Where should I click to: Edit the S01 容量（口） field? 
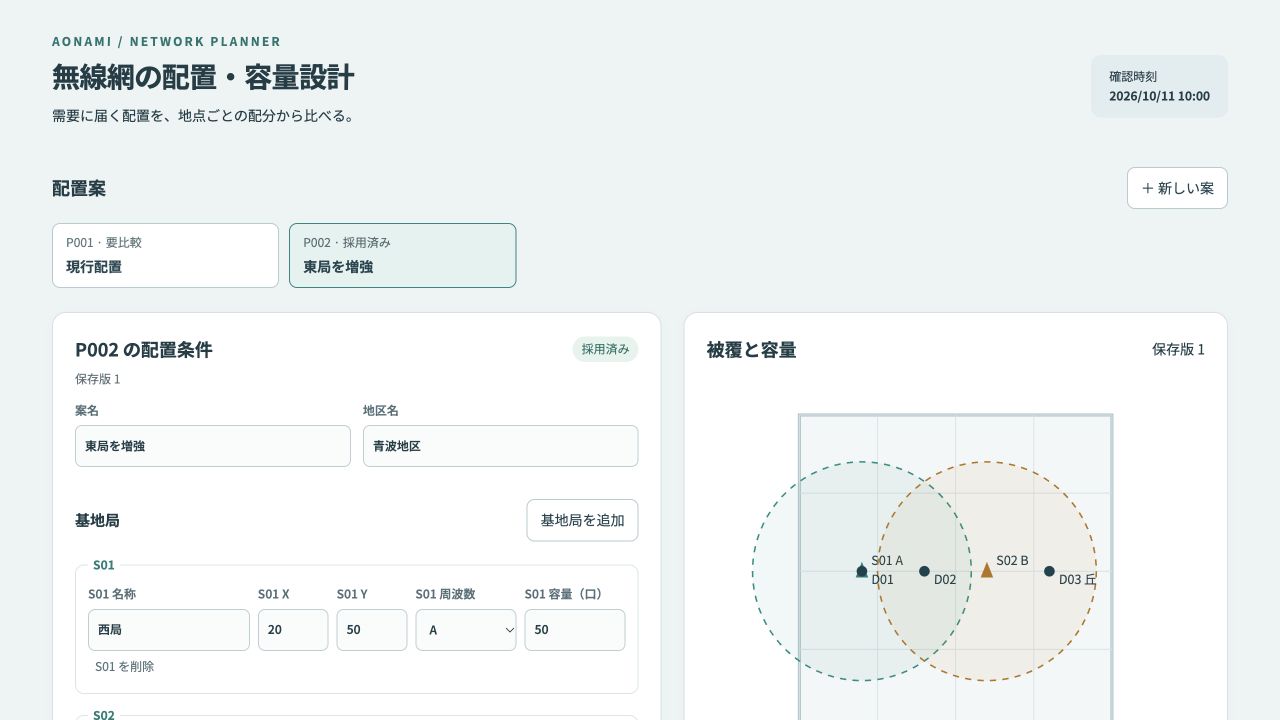pyautogui.click(x=575, y=630)
